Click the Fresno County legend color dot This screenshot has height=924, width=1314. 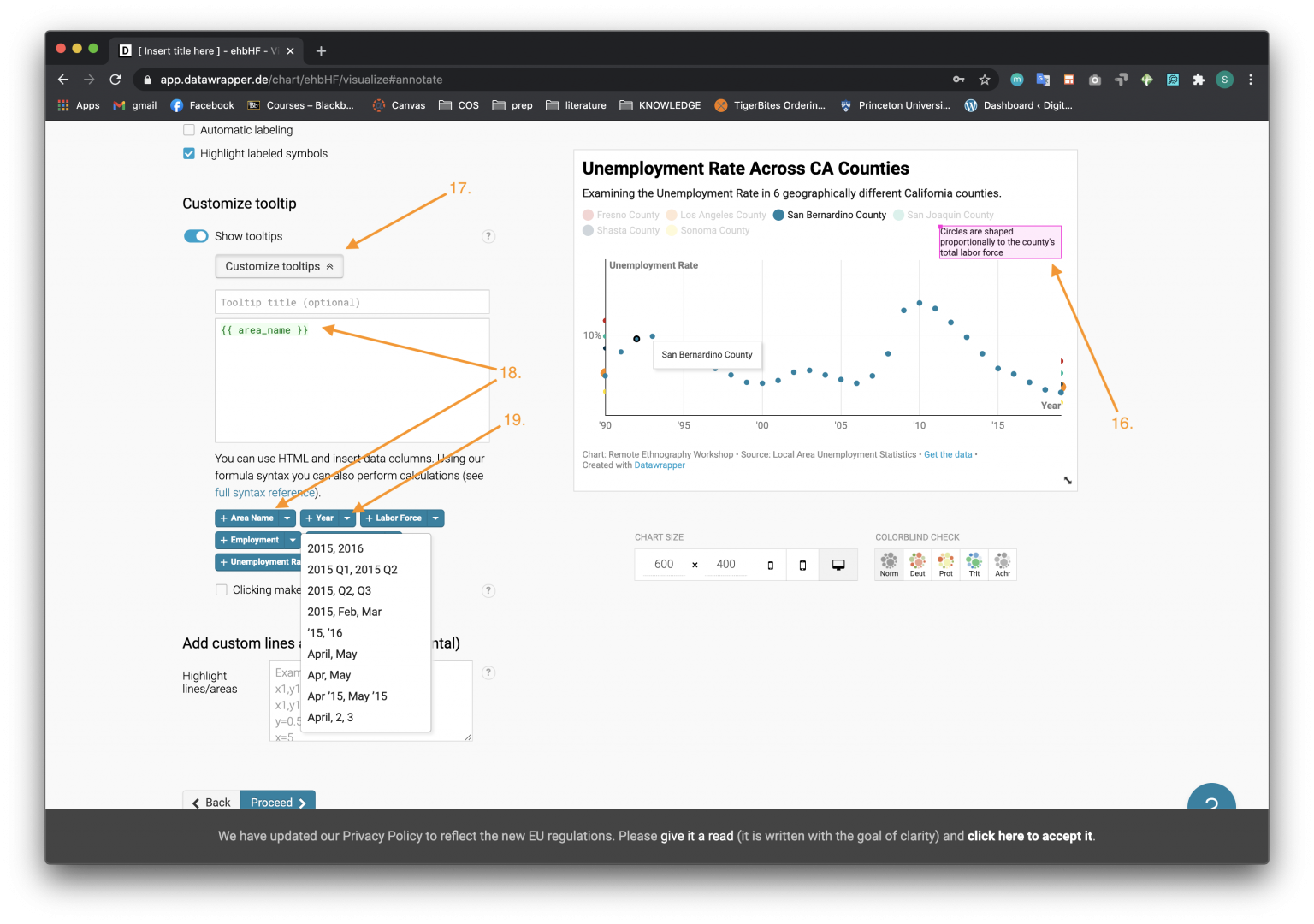point(588,215)
